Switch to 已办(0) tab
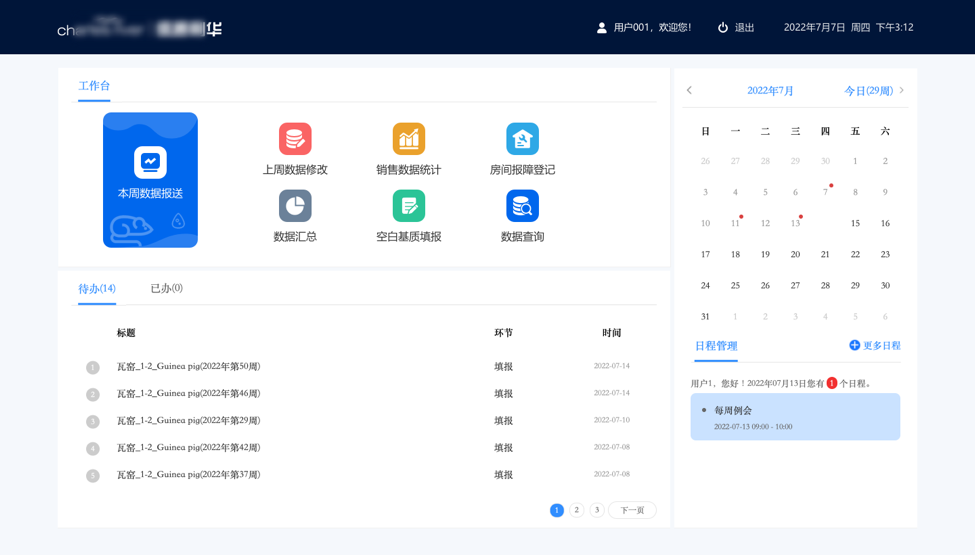 (166, 288)
